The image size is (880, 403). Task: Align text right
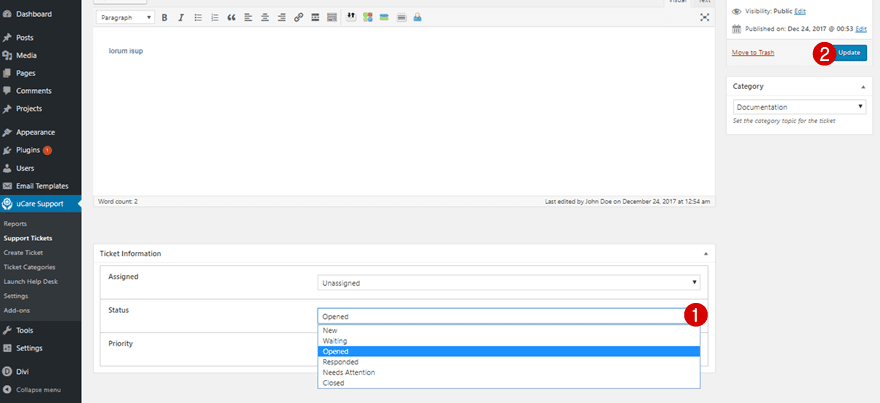[x=282, y=17]
